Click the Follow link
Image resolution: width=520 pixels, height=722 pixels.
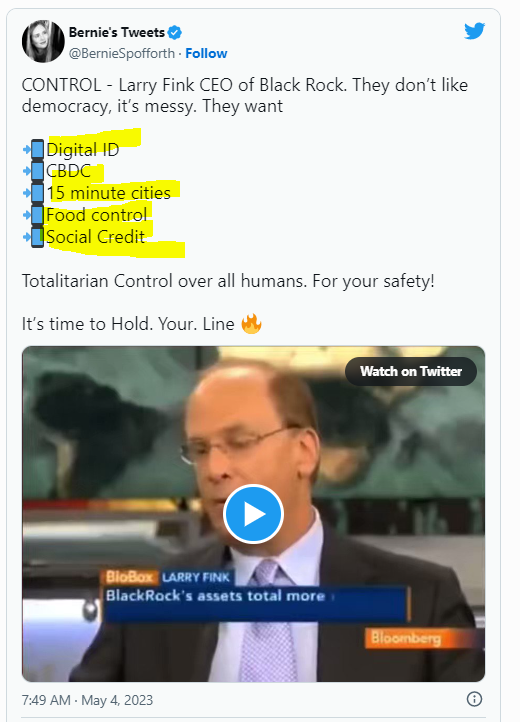(x=206, y=53)
